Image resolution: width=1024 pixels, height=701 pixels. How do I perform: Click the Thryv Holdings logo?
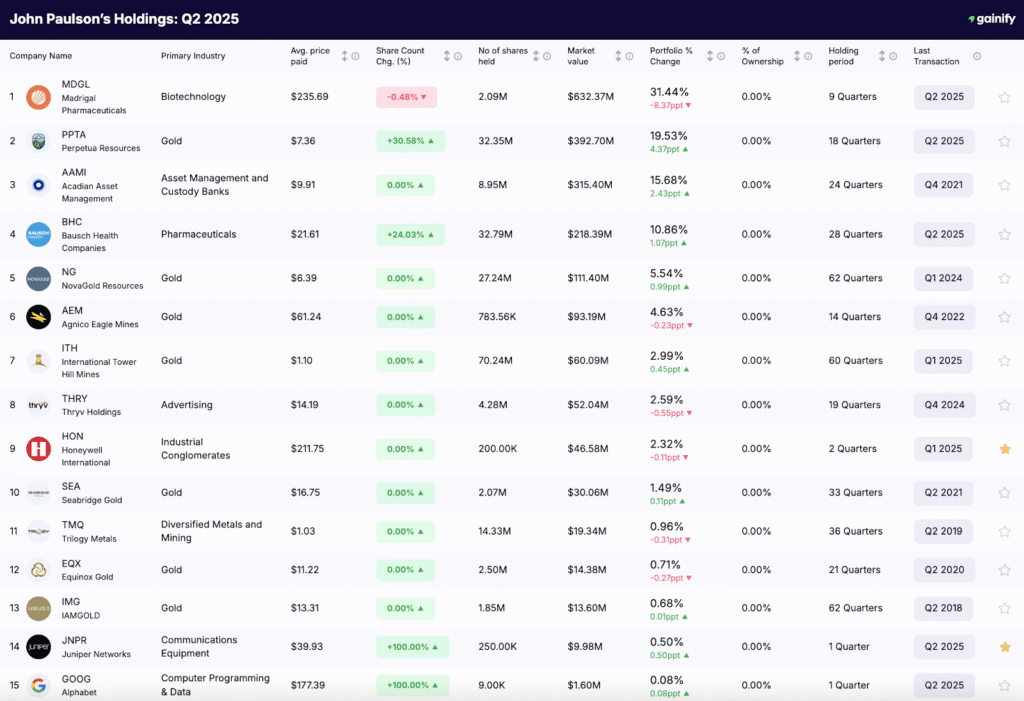[39, 405]
